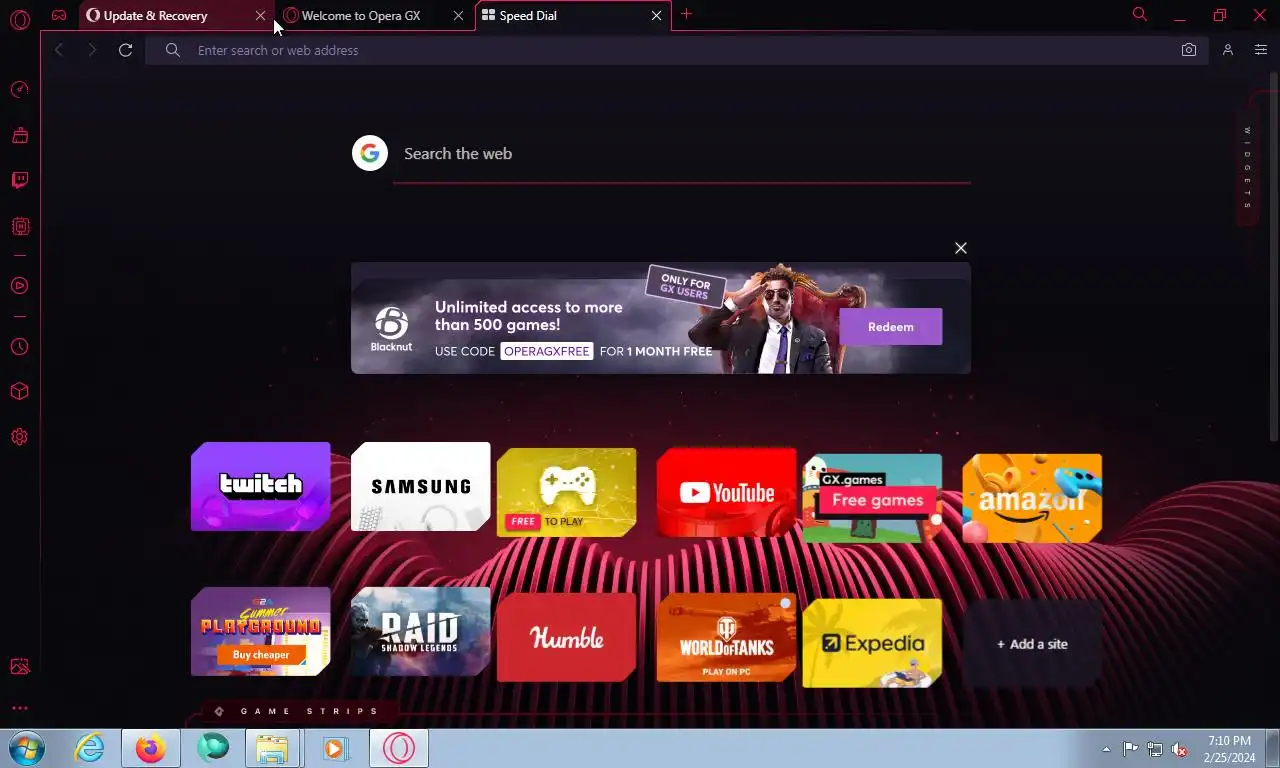Open the profile account icon
Viewport: 1280px width, 768px height.
[1228, 50]
